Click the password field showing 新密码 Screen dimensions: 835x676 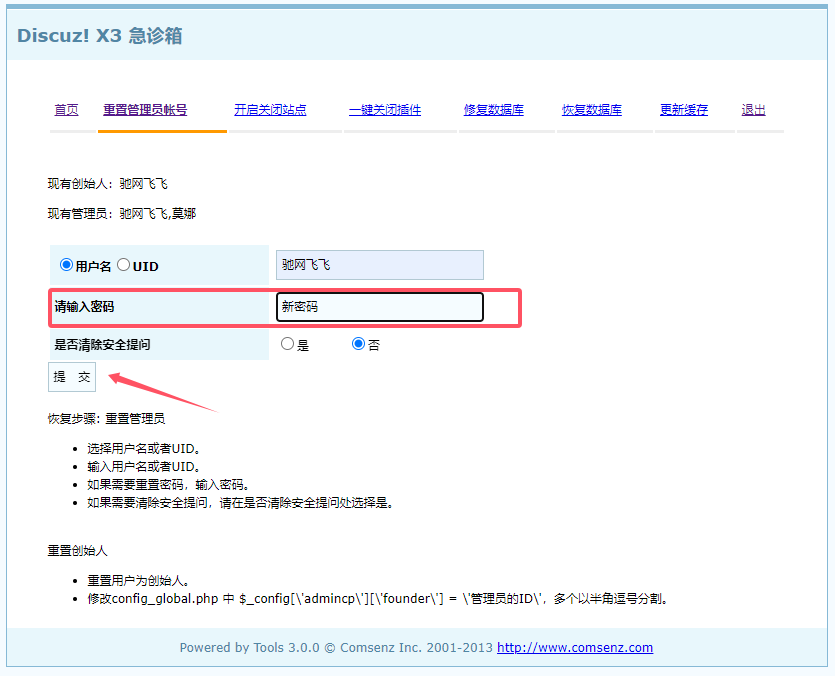380,307
